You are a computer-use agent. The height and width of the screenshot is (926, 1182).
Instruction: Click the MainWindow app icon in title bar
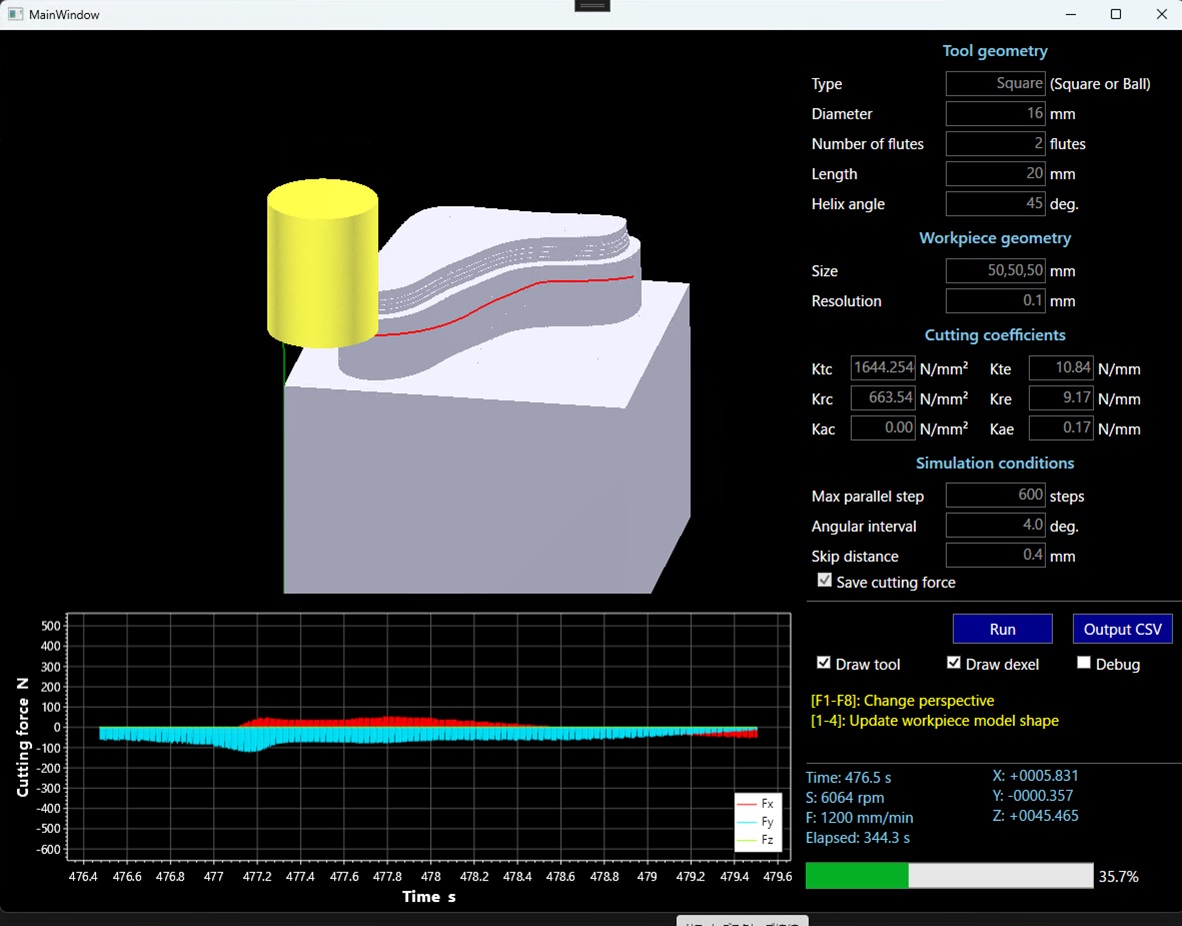coord(15,15)
